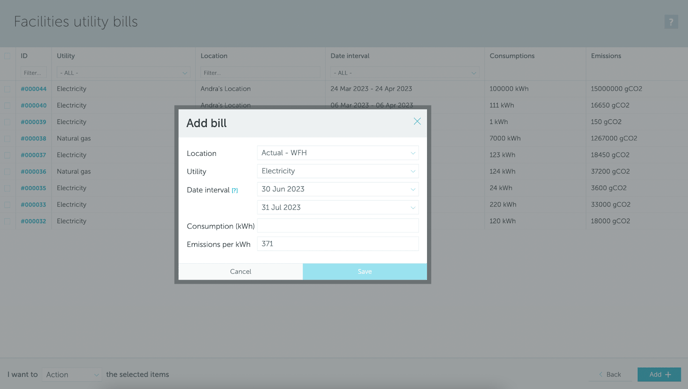Open bill #000038 link
The height and width of the screenshot is (389, 688).
33,139
